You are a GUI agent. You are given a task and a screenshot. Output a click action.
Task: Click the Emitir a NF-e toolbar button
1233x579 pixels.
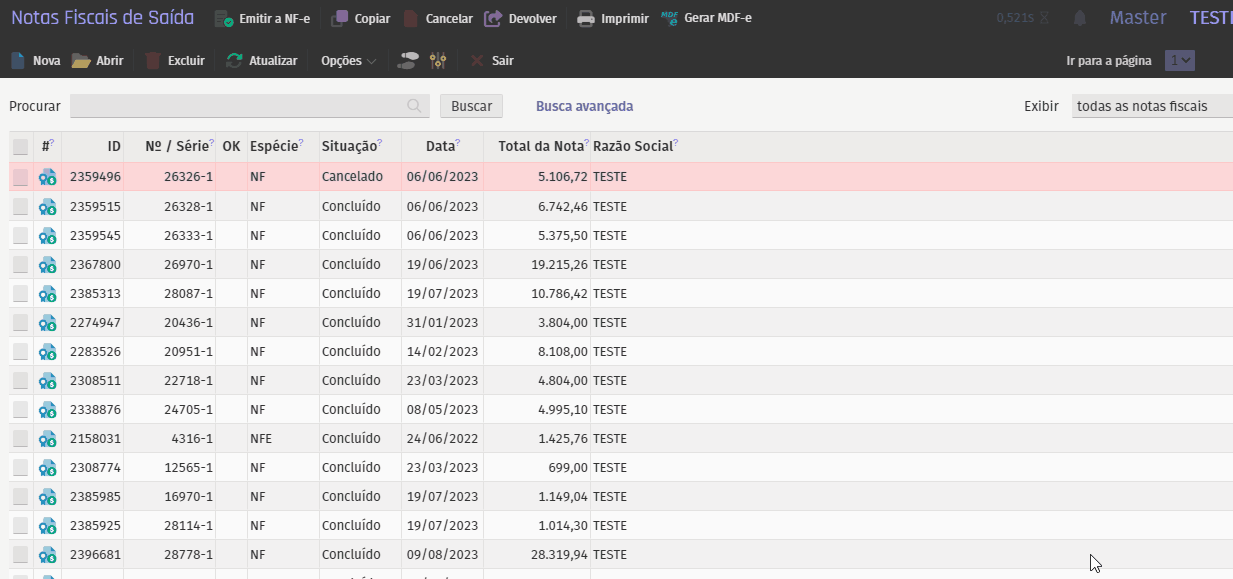pyautogui.click(x=262, y=19)
